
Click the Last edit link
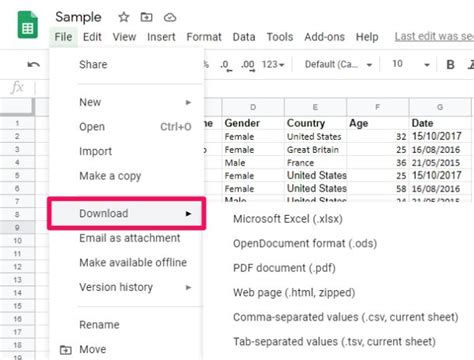tap(434, 36)
